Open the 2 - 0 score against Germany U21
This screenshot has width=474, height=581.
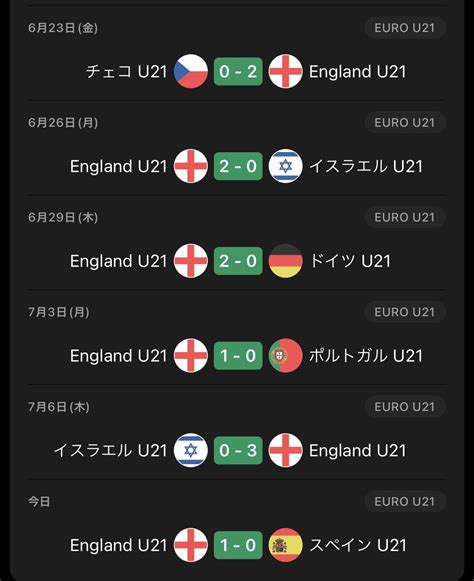click(238, 261)
